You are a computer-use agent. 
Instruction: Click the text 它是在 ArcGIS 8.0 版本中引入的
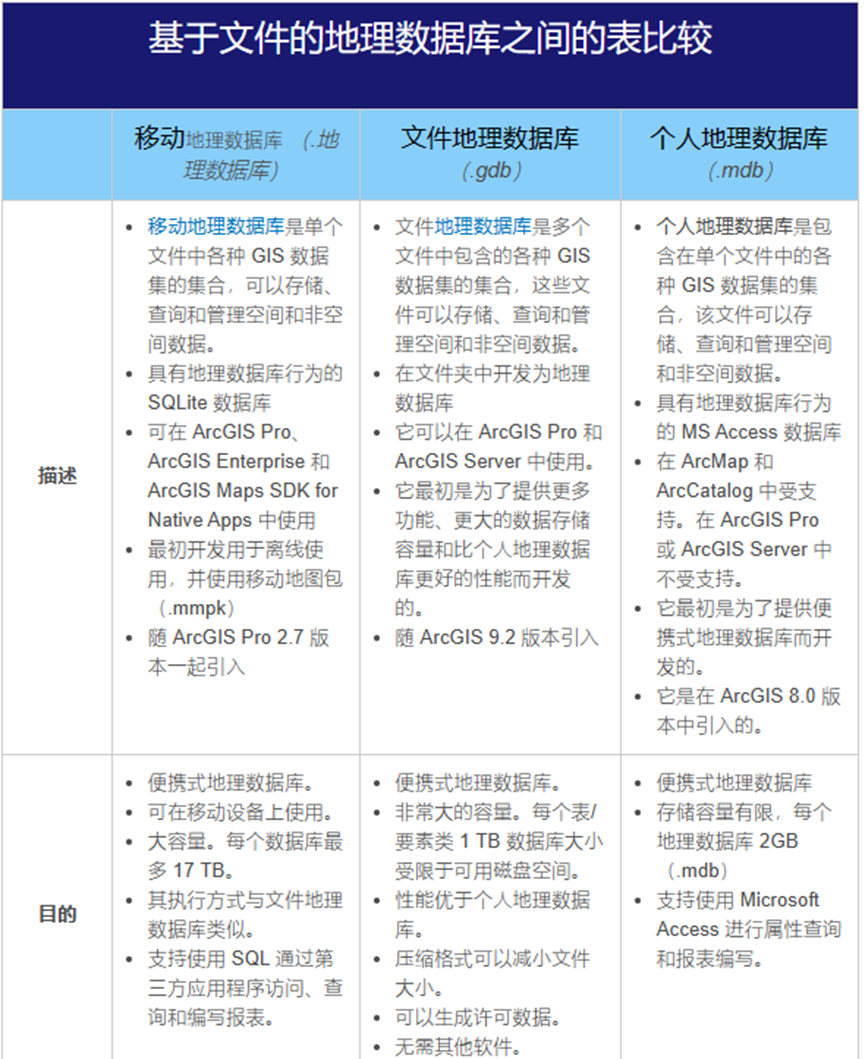(x=749, y=711)
